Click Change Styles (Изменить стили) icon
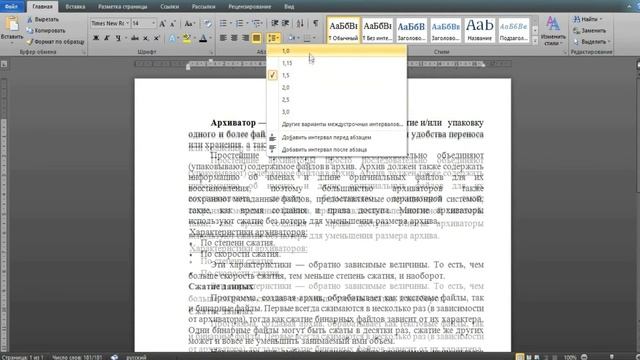Screen dimensions: 640x360 (553, 31)
